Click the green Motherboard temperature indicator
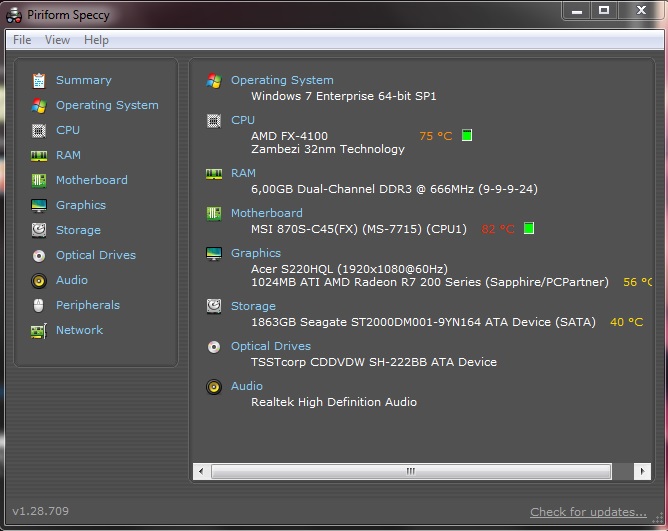 (529, 228)
